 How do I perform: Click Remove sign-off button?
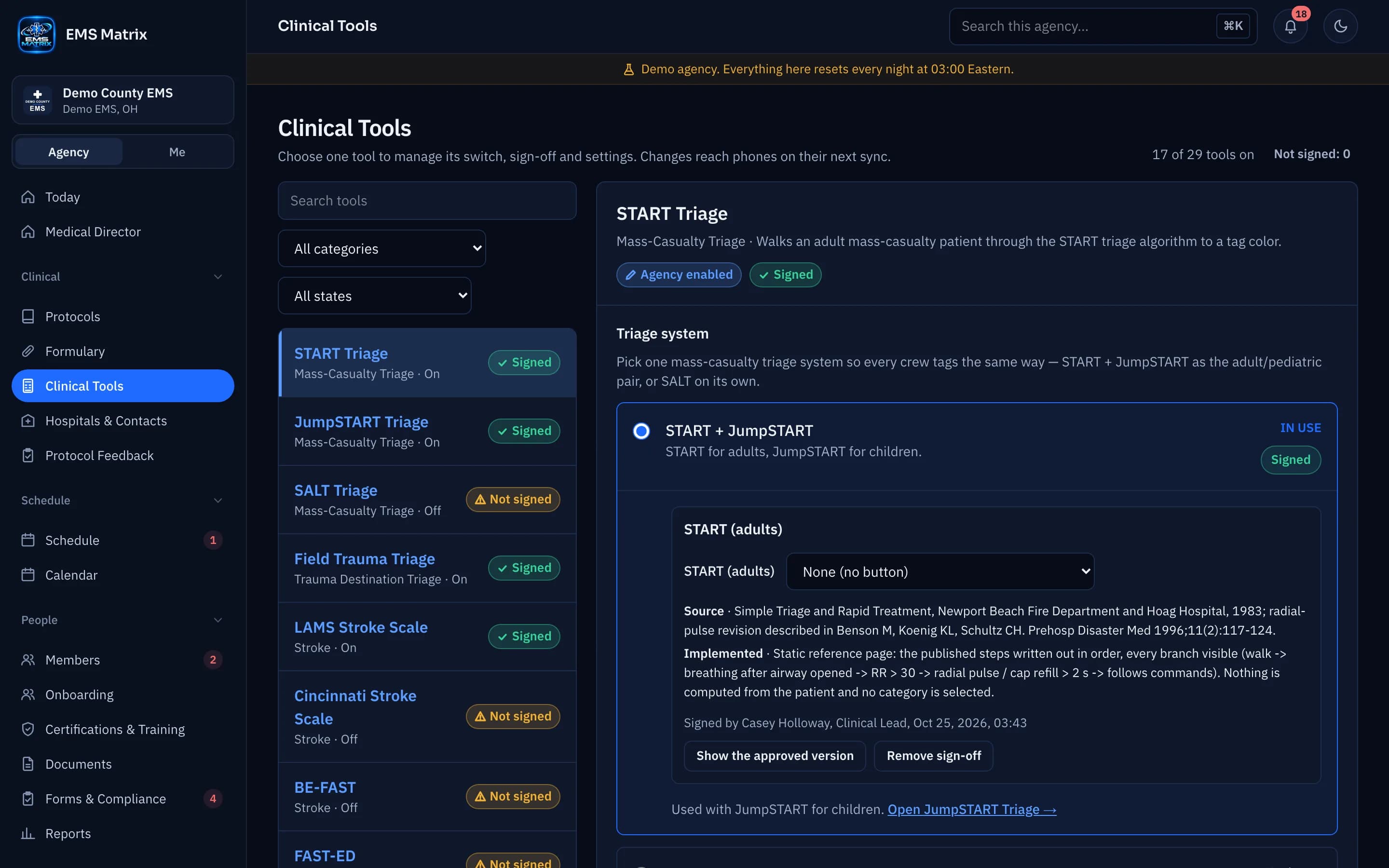coord(934,756)
